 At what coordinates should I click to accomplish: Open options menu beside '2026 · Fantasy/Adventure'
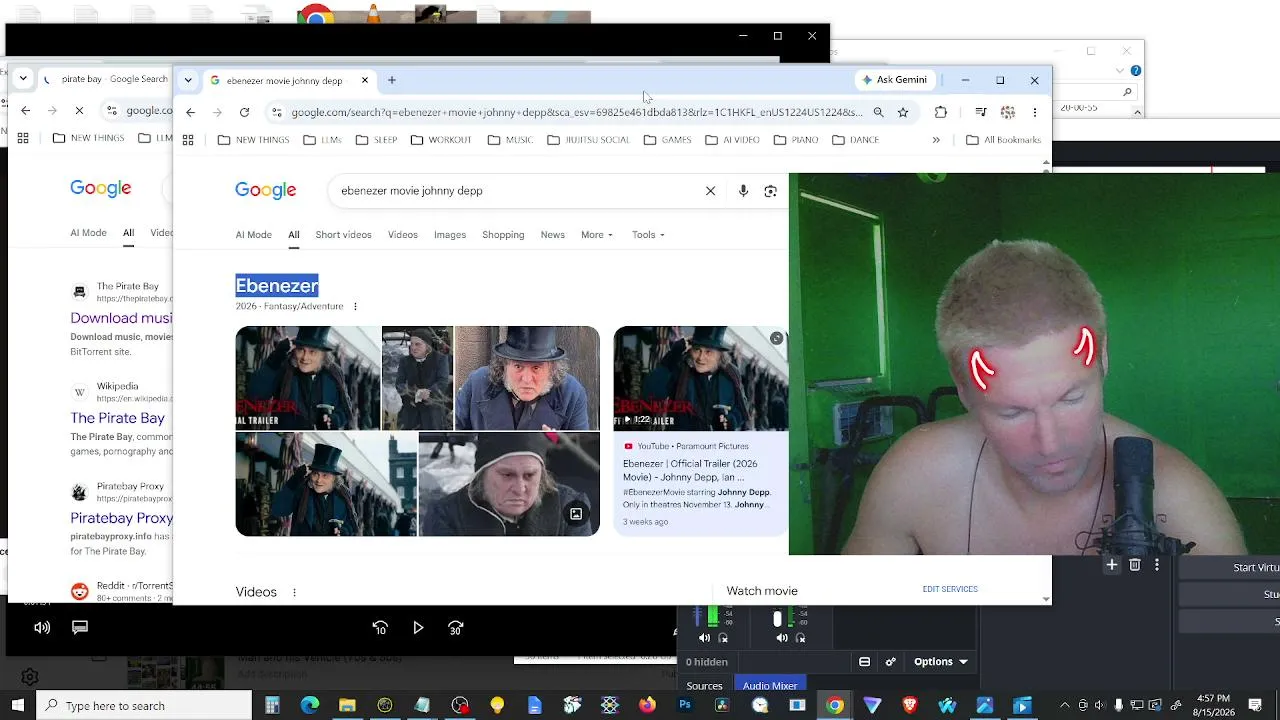(355, 307)
